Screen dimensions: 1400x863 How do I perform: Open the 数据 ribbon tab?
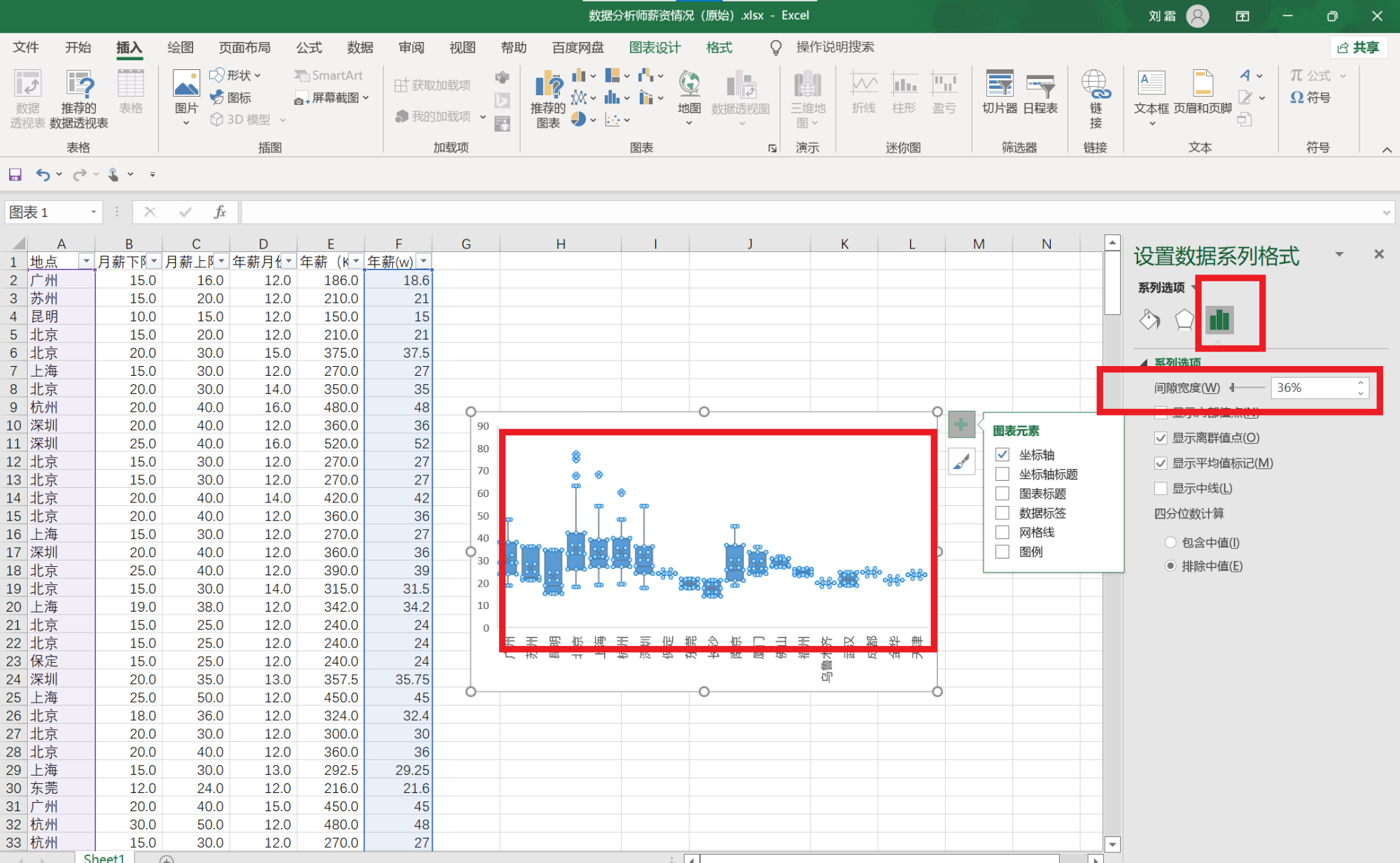tap(360, 48)
